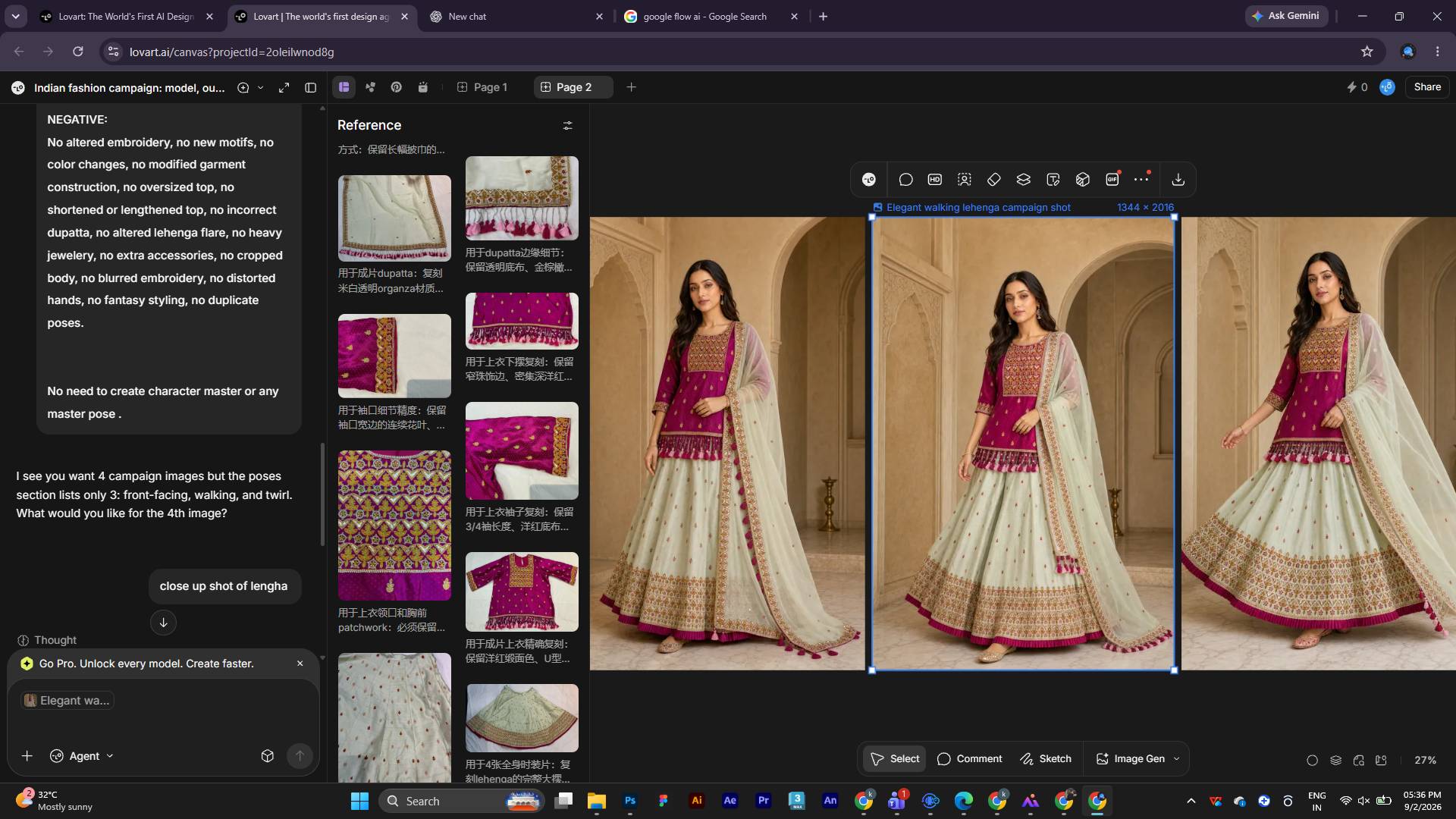Screen dimensions: 1456x819
Task: Click the HD upscale icon in image toolbar
Action: coord(935,180)
